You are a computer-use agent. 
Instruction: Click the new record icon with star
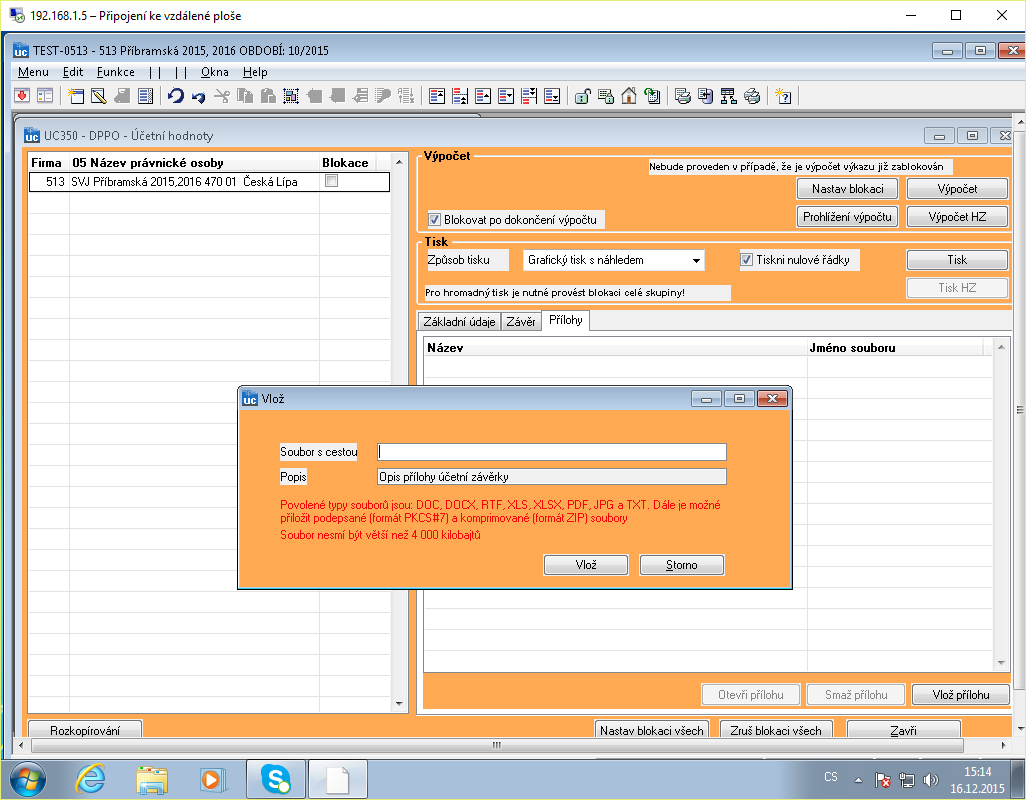(76, 96)
